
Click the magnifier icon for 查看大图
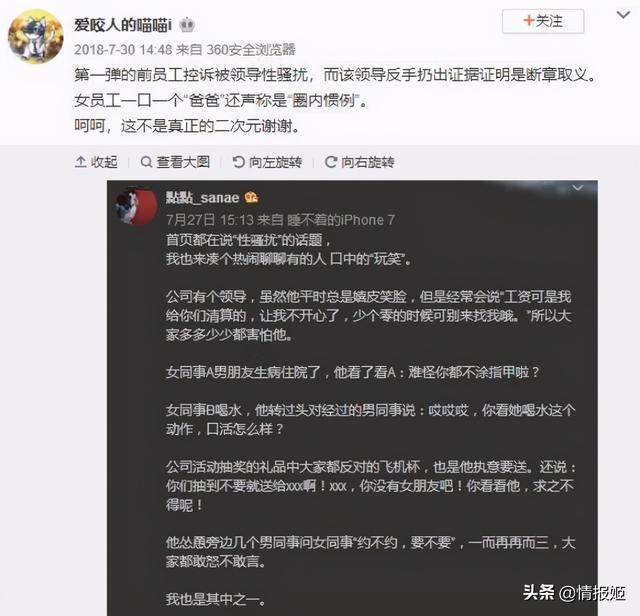pos(146,162)
